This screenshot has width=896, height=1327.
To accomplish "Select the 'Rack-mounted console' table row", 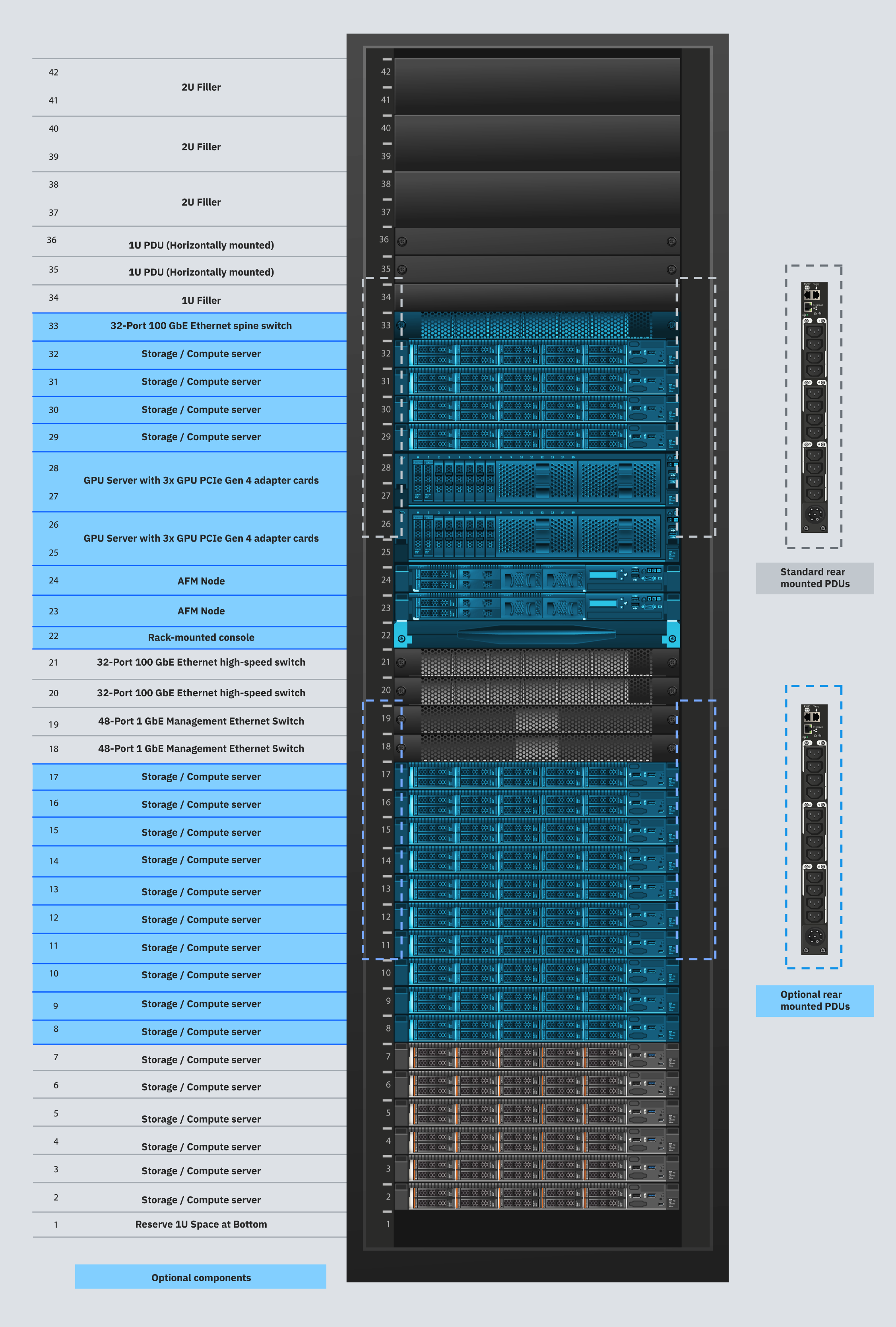I will pos(200,637).
